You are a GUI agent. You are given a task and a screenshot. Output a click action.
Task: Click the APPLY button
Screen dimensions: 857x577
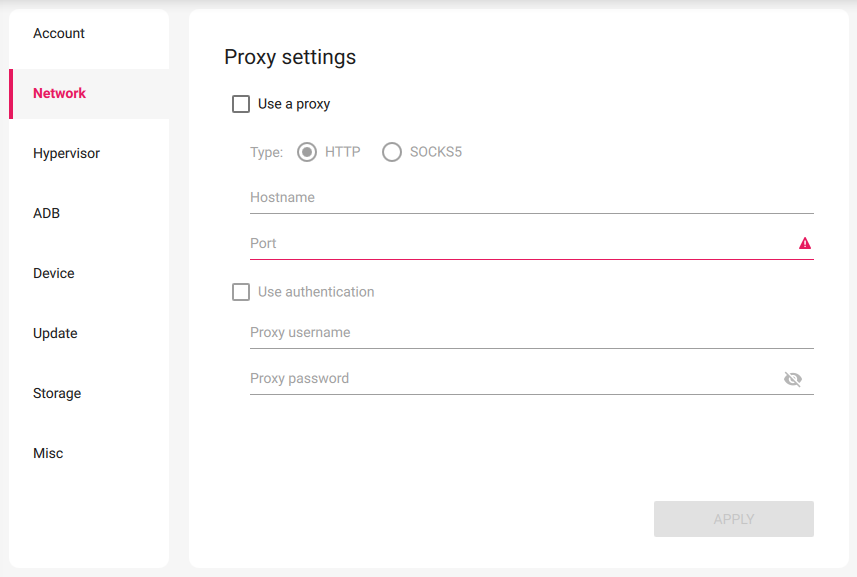[733, 518]
